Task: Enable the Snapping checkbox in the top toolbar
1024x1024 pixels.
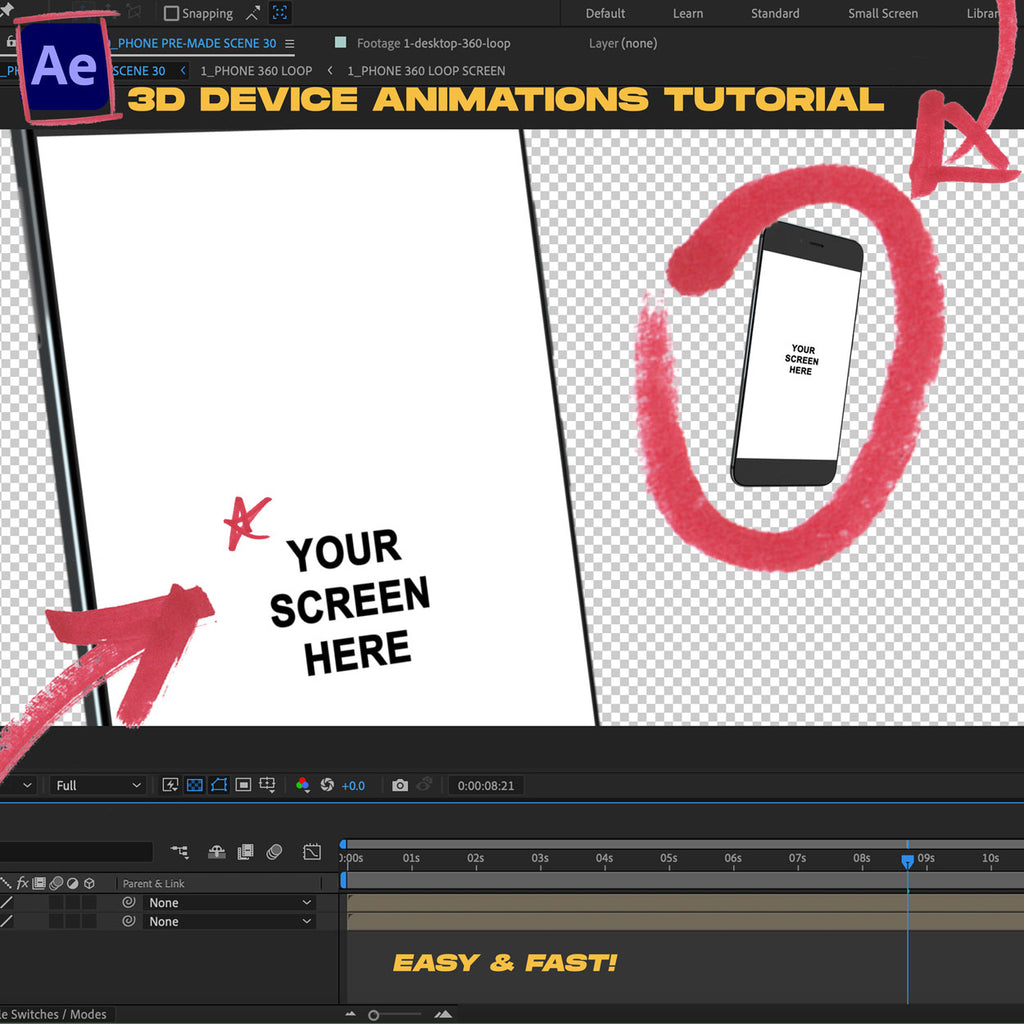Action: 169,13
